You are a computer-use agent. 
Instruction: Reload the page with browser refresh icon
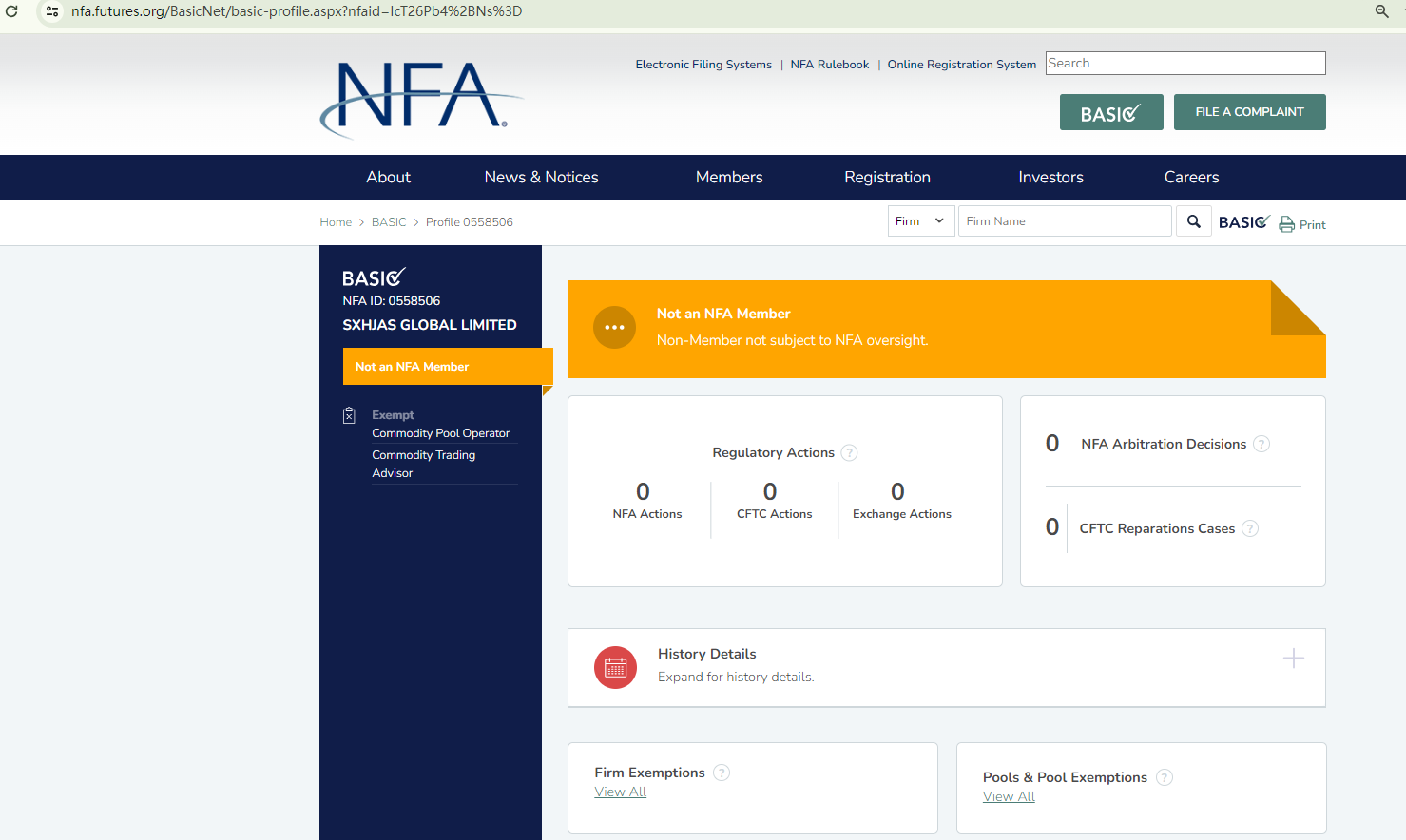point(12,11)
